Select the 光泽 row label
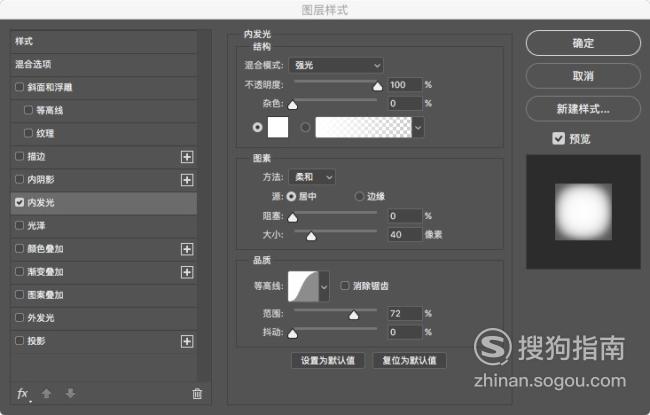Viewport: 650px width, 415px height. click(36, 226)
